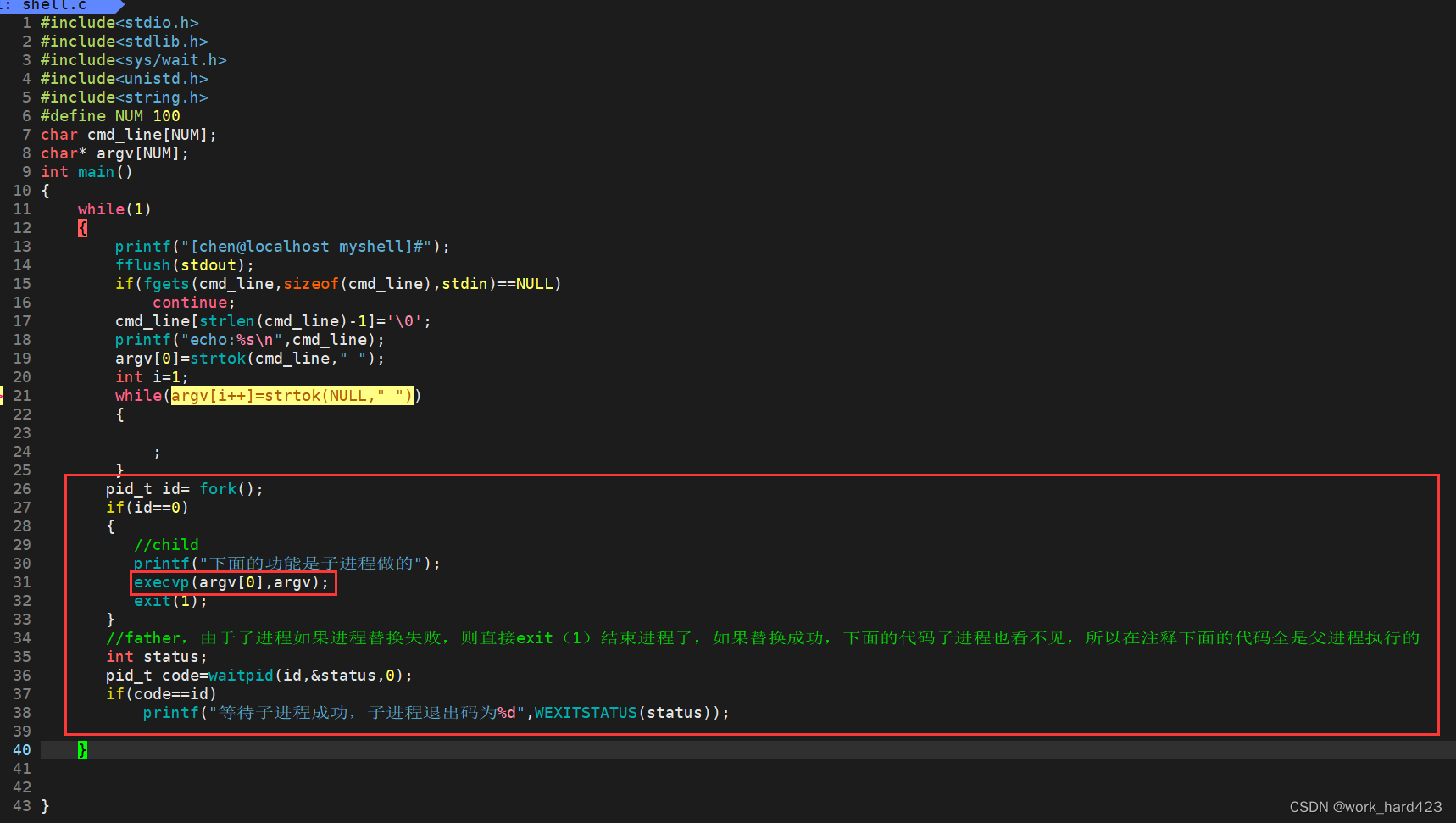Click the green highlighted closing brace on line 40
The width and height of the screenshot is (1456, 823).
pos(81,749)
